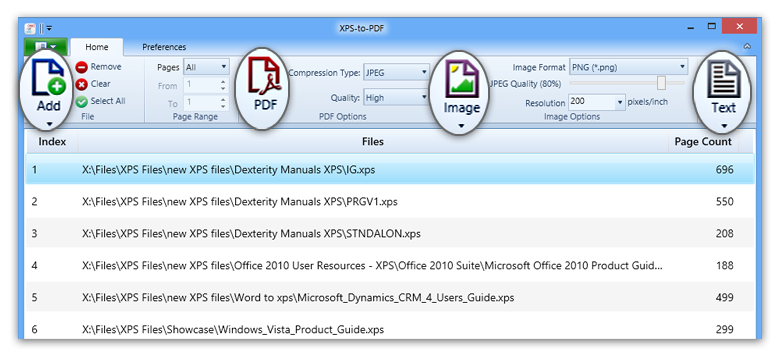Adjust the JPEG Quality slider handle
The height and width of the screenshot is (360, 780).
(661, 83)
